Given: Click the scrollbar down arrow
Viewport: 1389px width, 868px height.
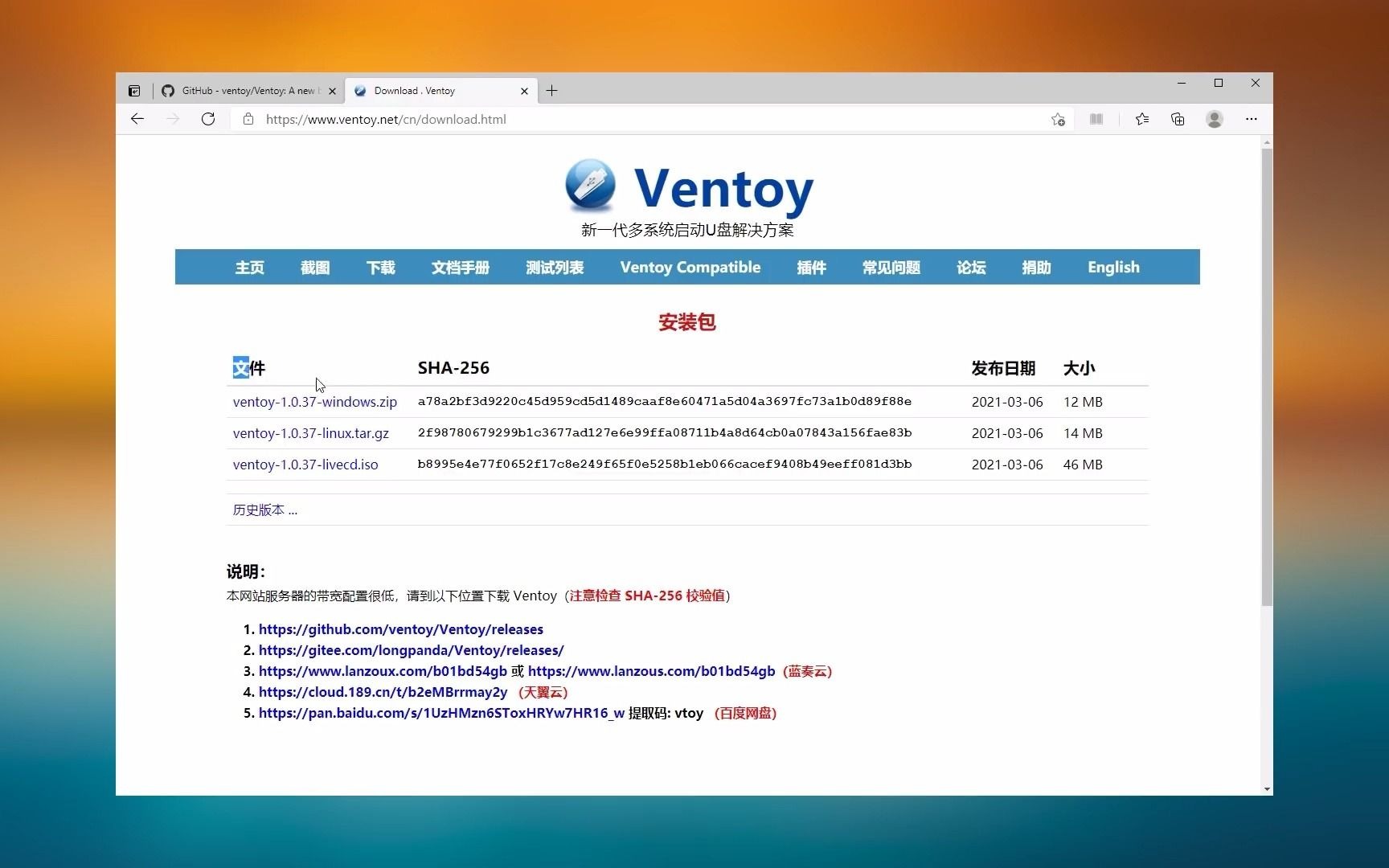Looking at the screenshot, I should [x=1267, y=789].
